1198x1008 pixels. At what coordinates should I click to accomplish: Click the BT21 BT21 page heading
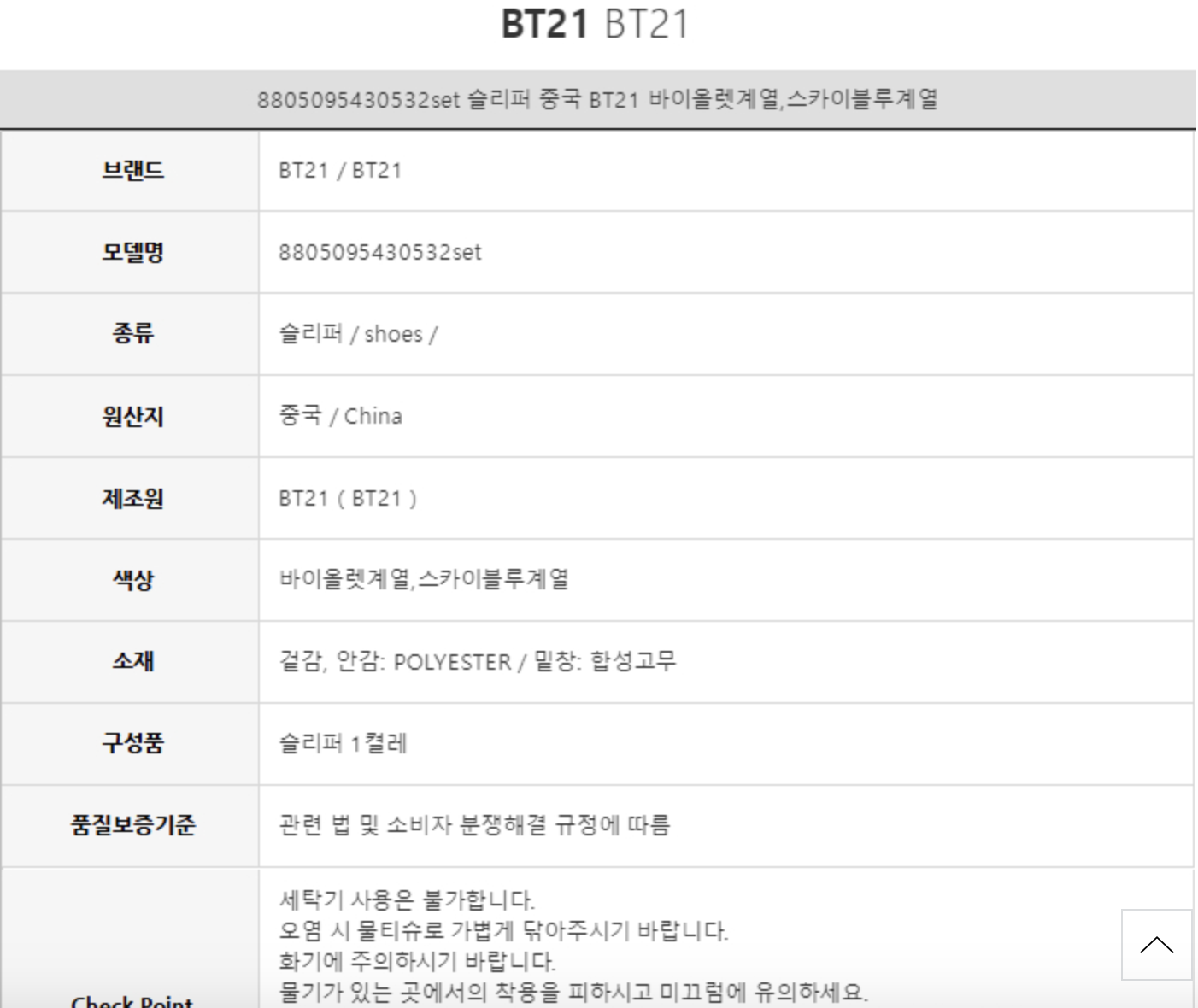click(595, 24)
